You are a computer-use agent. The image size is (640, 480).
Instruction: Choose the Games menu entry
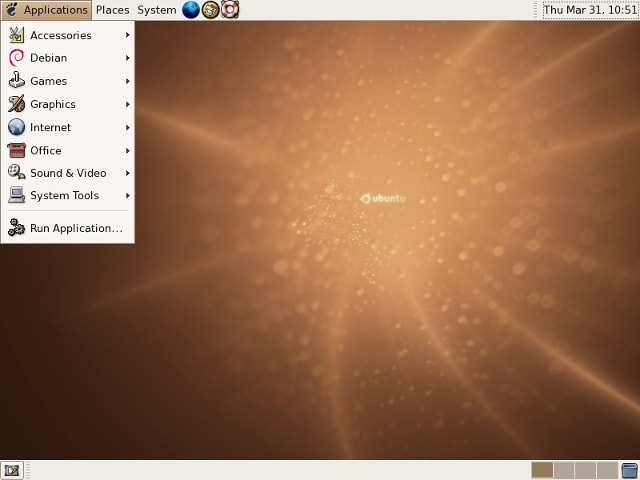tap(68, 81)
